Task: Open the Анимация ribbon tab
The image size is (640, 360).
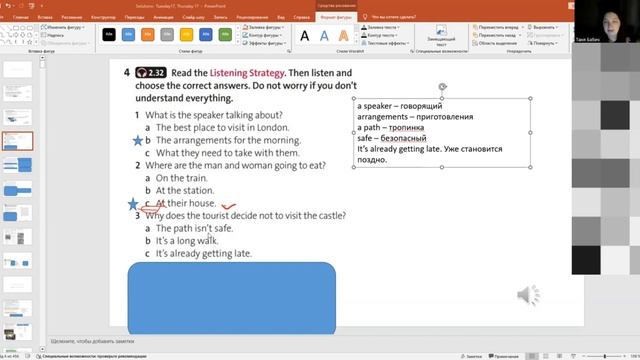Action: tap(163, 17)
